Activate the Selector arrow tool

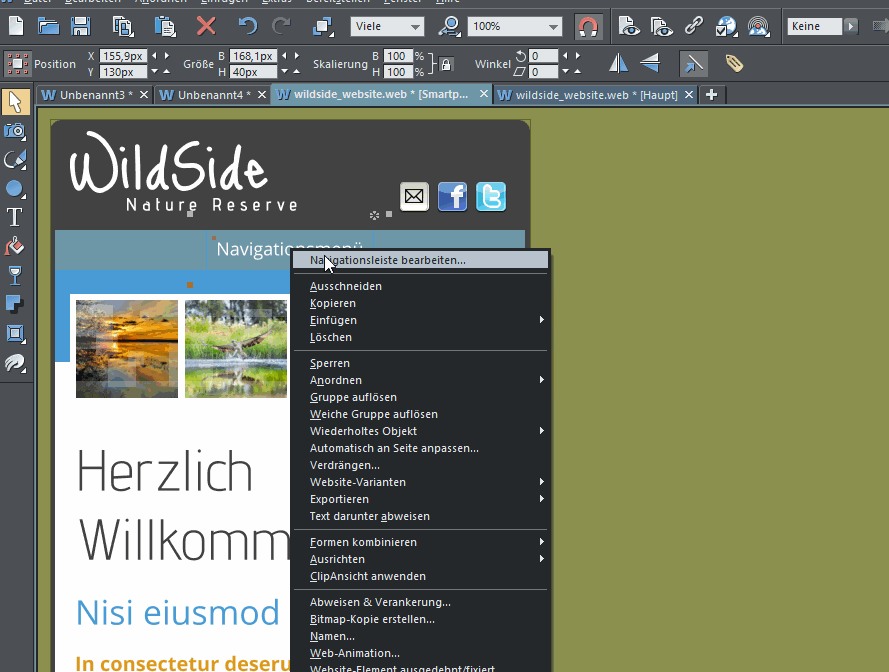tap(15, 102)
